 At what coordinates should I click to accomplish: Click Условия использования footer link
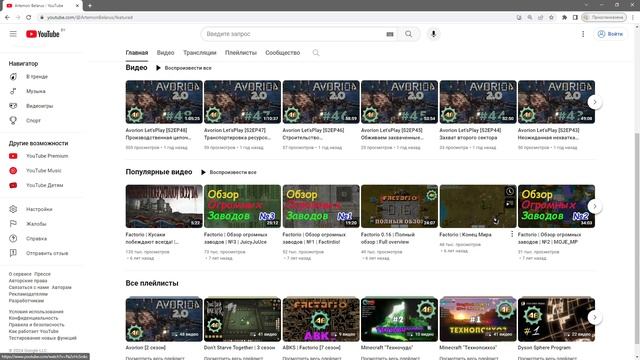[36, 312]
